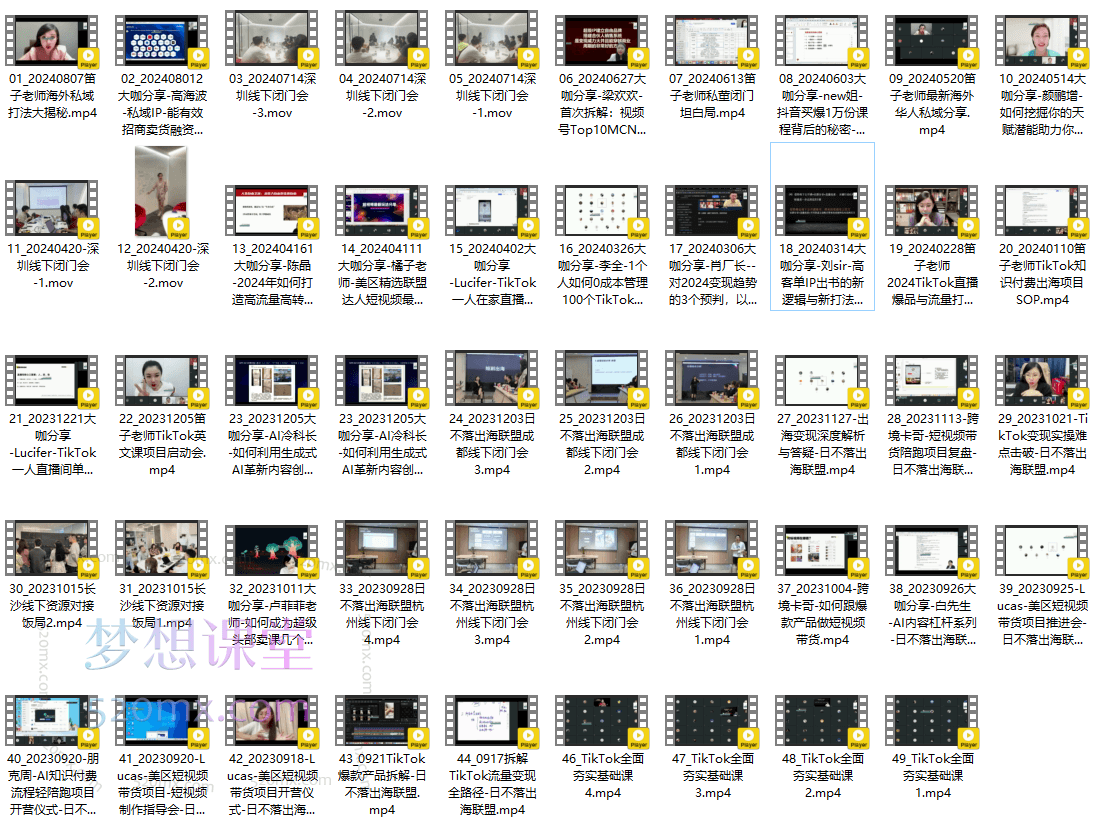Image resolution: width=1094 pixels, height=828 pixels.
Task: Select the 44_0917 video file icon
Action: point(491,721)
